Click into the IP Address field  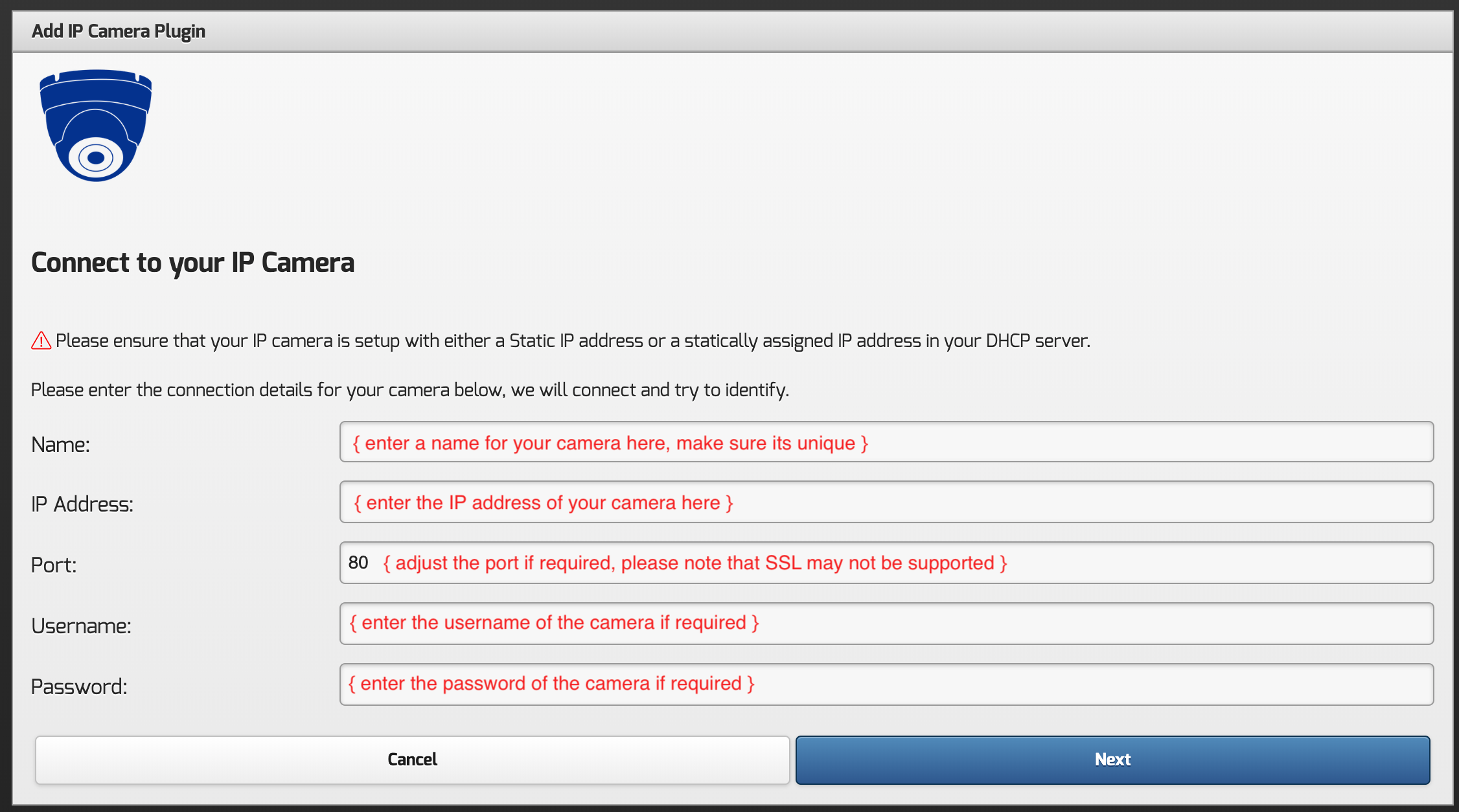[886, 502]
